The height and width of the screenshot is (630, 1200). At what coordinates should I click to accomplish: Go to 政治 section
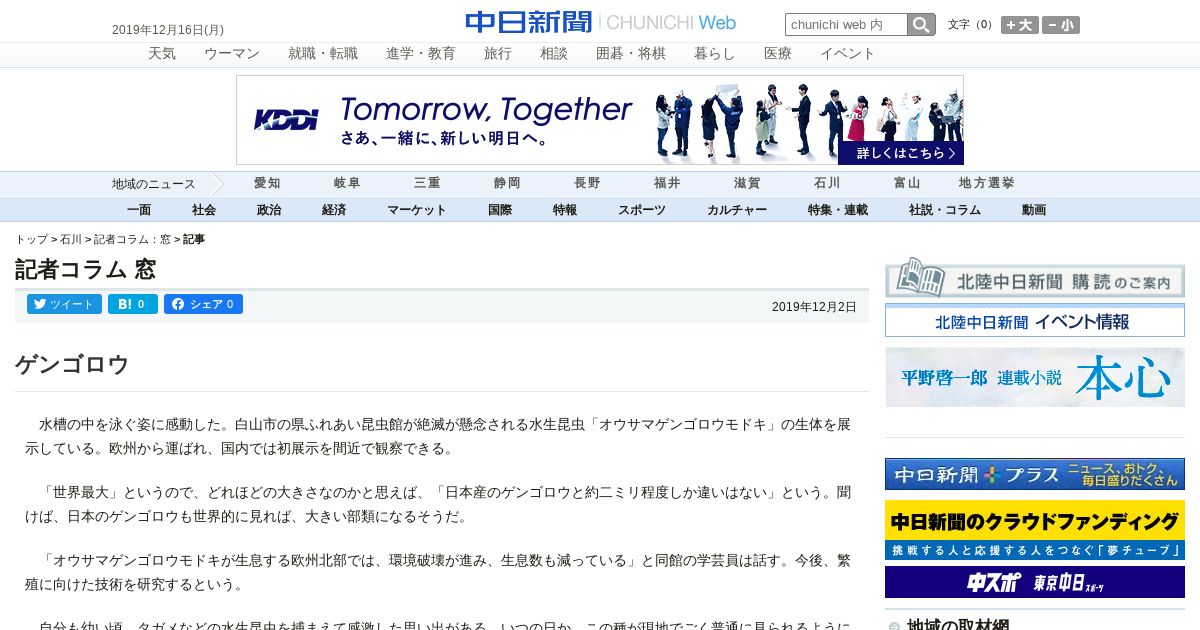coord(269,210)
